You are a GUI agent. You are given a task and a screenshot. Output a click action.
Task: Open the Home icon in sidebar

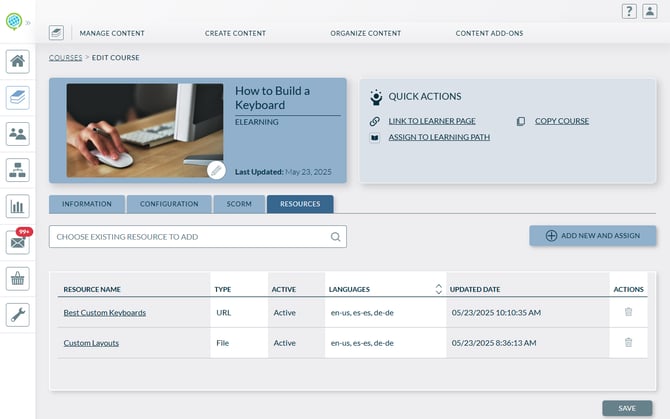coord(17,61)
